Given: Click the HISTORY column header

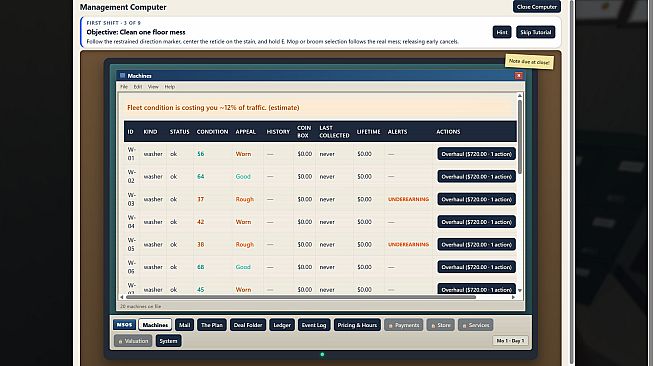Looking at the screenshot, I should 278,131.
